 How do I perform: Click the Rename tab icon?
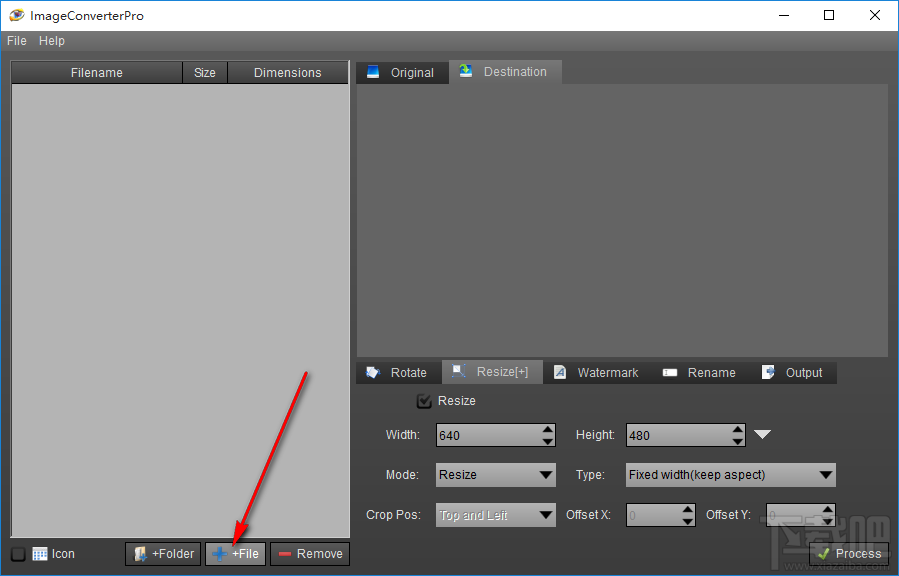tap(669, 372)
